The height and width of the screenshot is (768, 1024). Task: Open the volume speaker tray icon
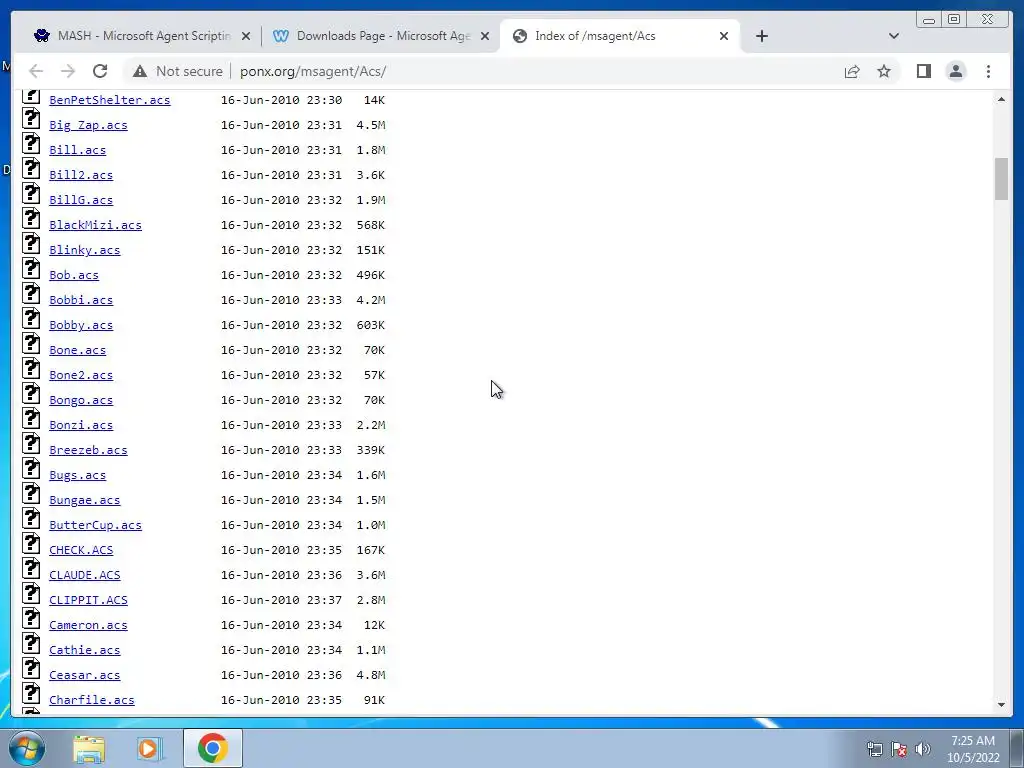point(922,749)
